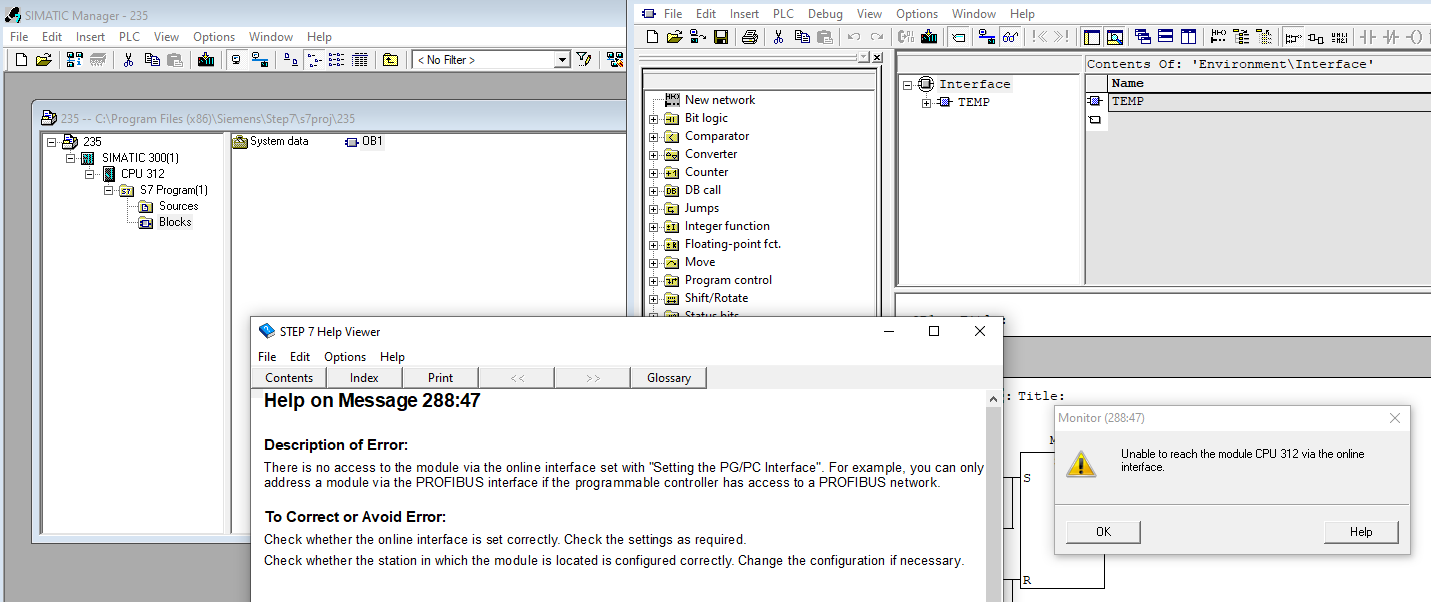Cut selection in SIMATIC Manager toolbar

pos(128,60)
